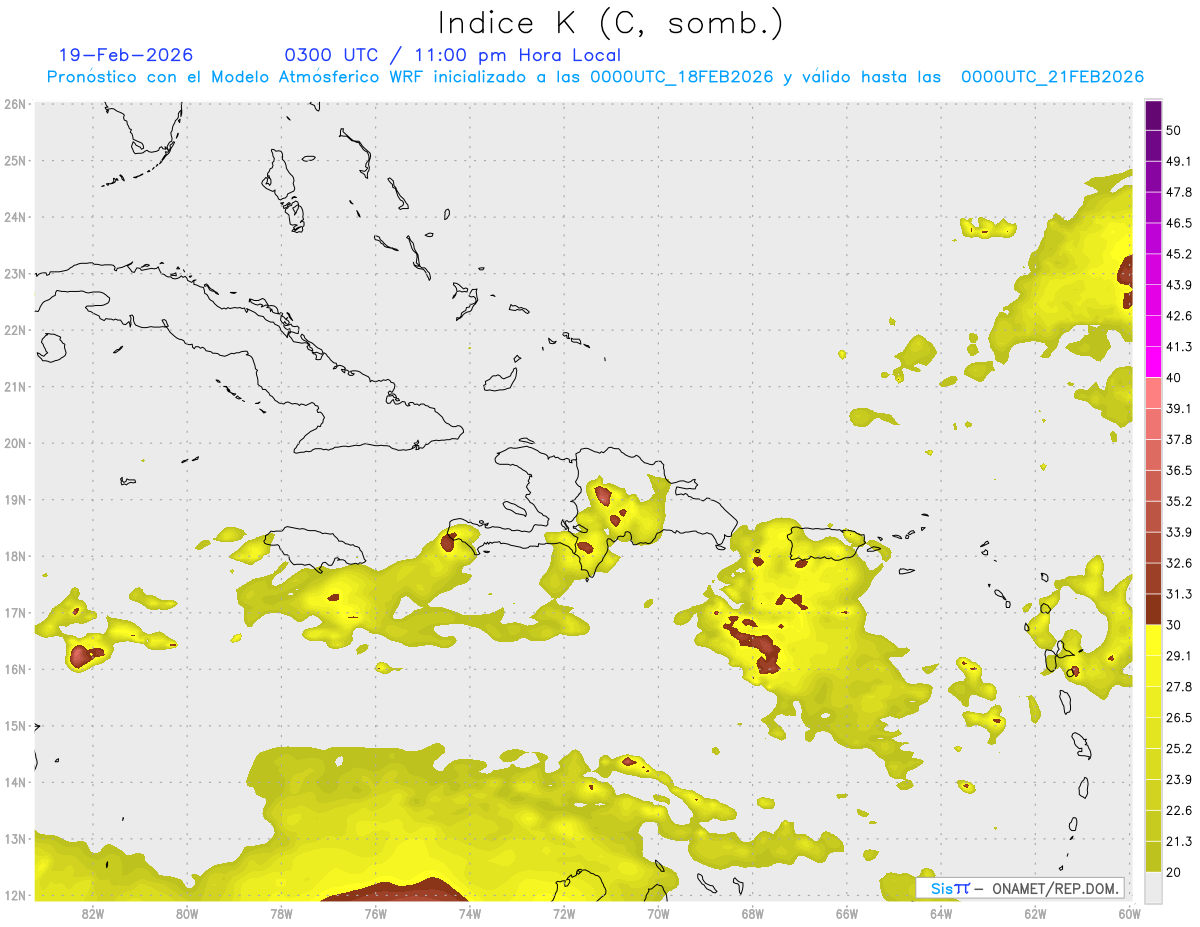Click the '24N' latitude label
Screen dimensions: 1200x927
(15, 217)
